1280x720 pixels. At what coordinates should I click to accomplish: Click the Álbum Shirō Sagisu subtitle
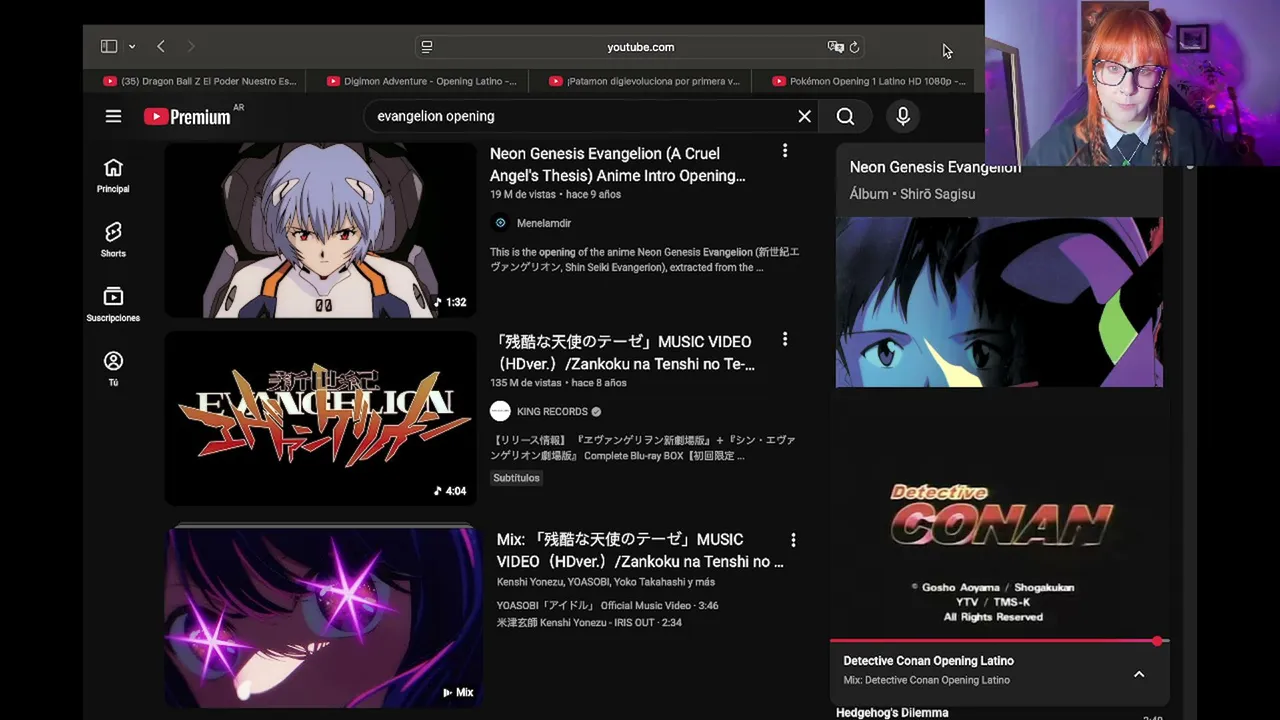(912, 194)
